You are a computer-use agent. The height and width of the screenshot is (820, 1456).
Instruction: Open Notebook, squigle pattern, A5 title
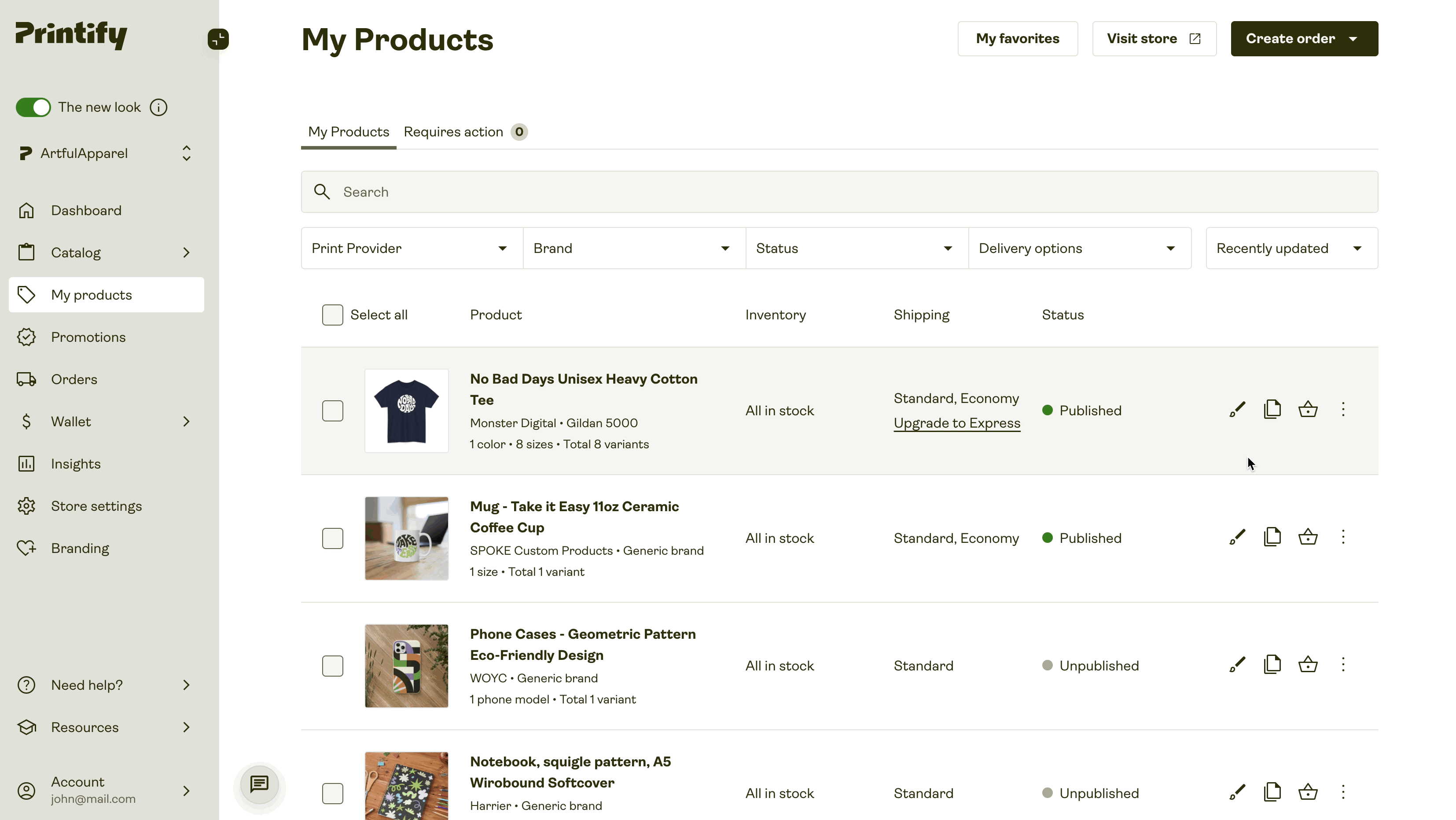point(570,772)
